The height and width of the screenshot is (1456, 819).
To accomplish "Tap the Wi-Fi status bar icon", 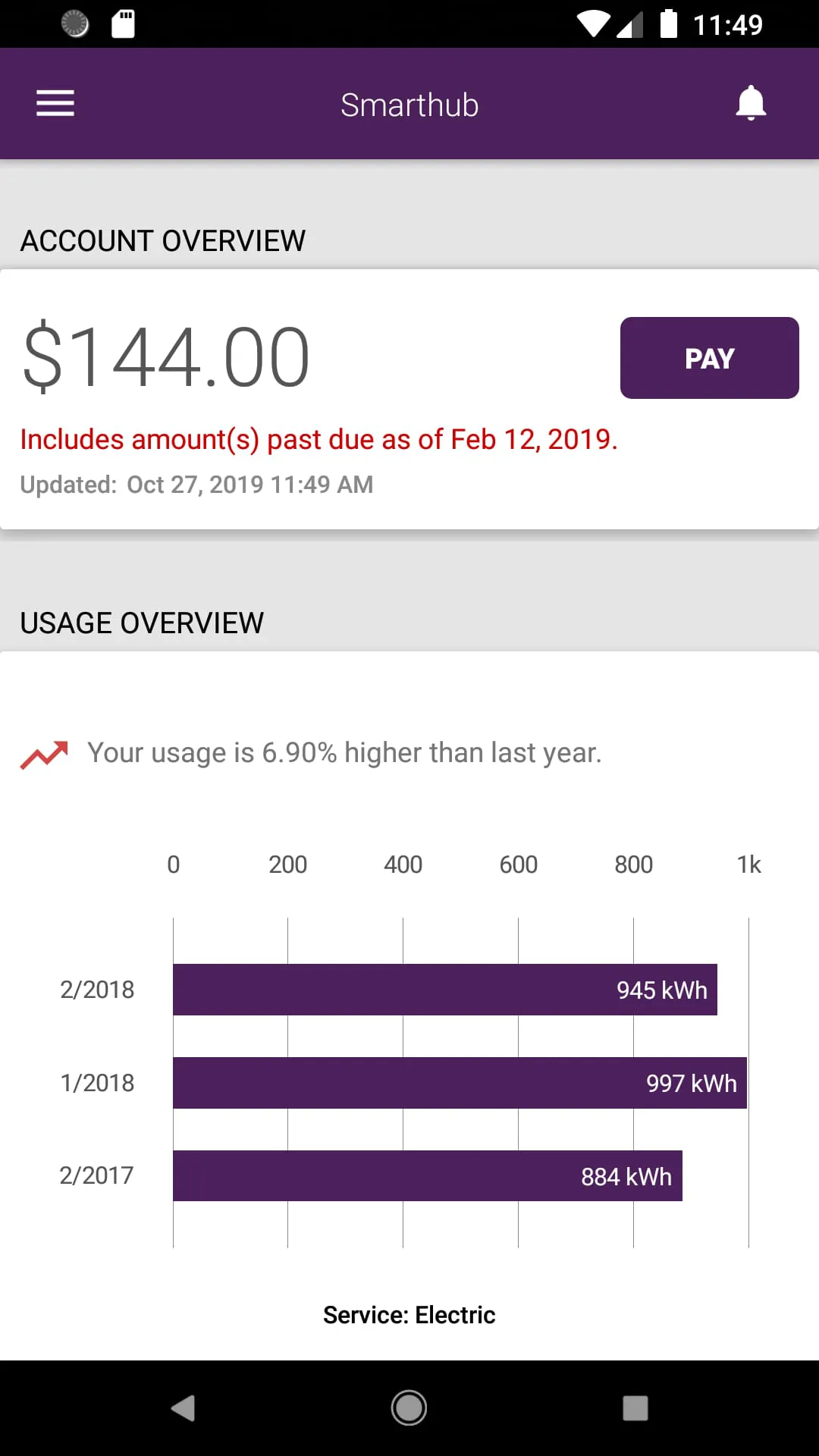I will click(593, 24).
